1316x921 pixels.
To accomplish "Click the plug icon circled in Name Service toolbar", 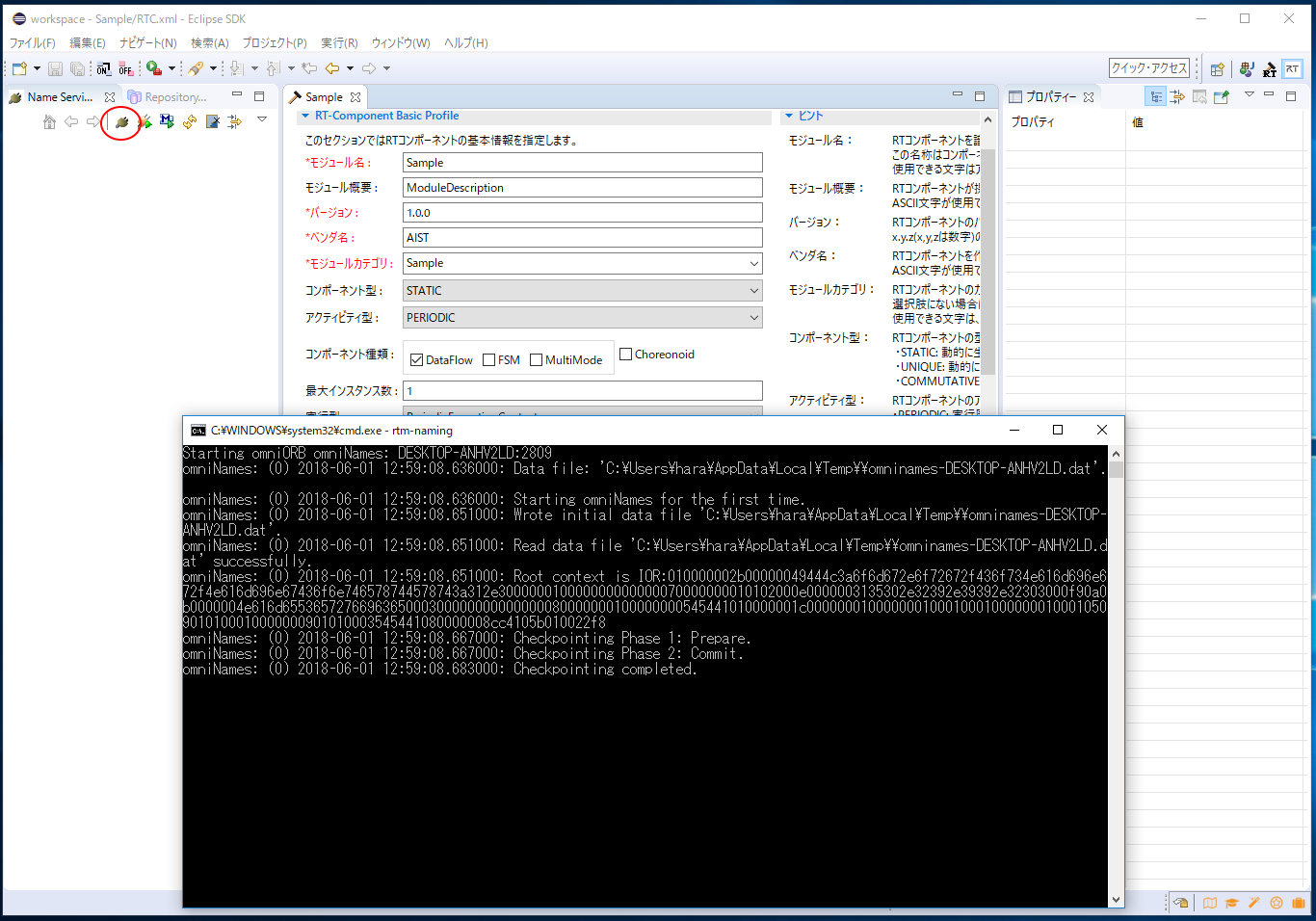I will [x=121, y=121].
